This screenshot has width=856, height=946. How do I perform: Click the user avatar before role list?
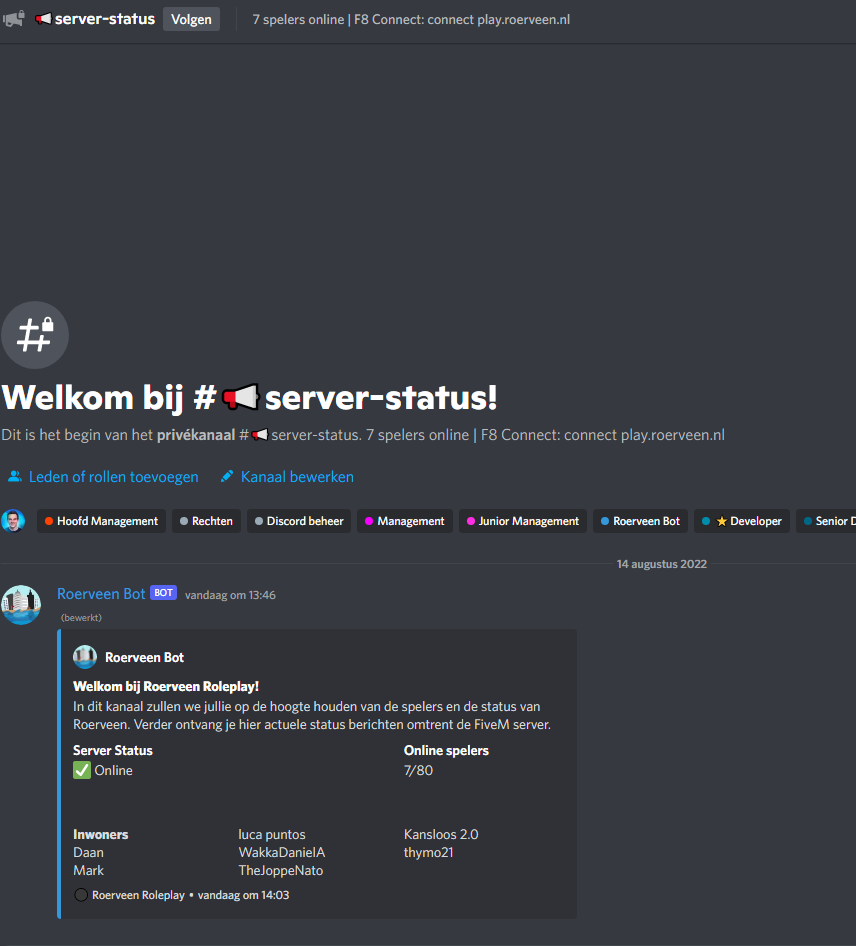pyautogui.click(x=13, y=521)
